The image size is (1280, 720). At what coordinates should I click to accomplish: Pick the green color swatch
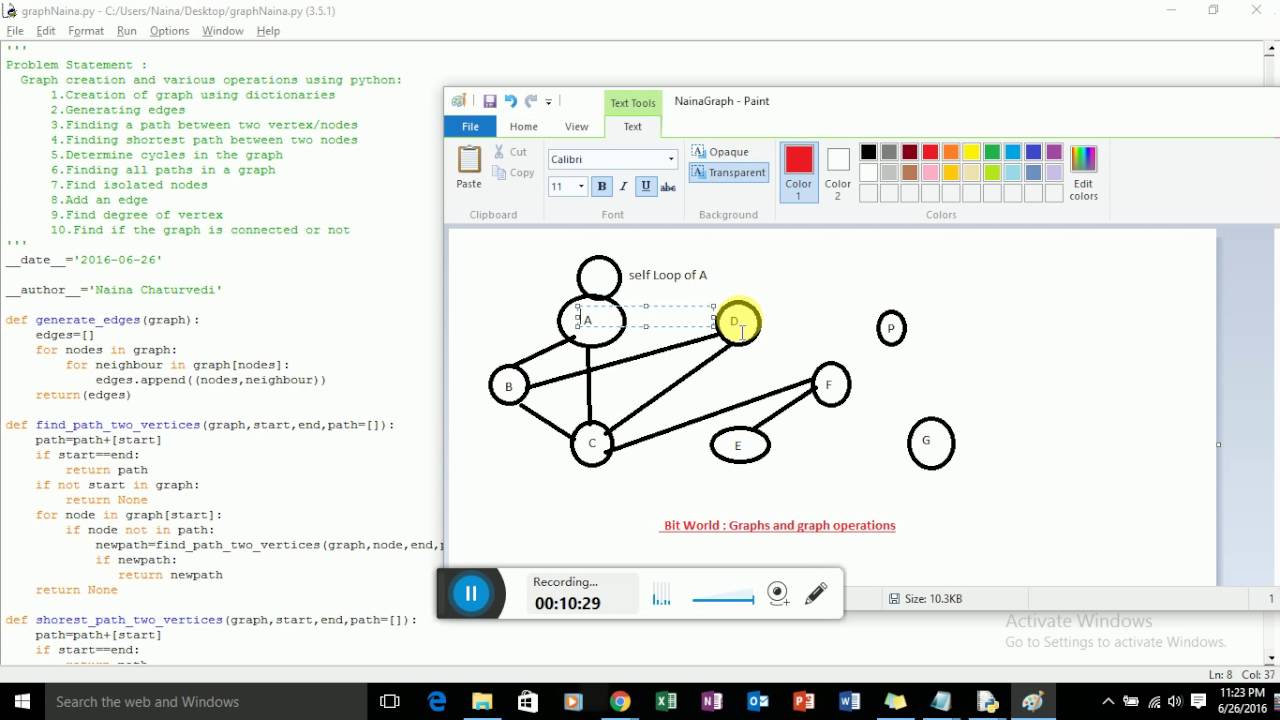tap(992, 152)
